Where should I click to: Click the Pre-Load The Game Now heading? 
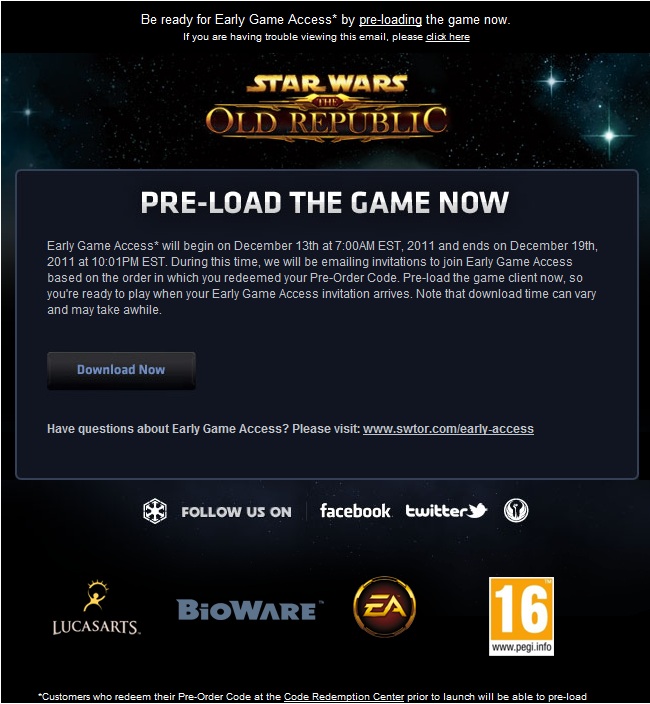tap(325, 202)
